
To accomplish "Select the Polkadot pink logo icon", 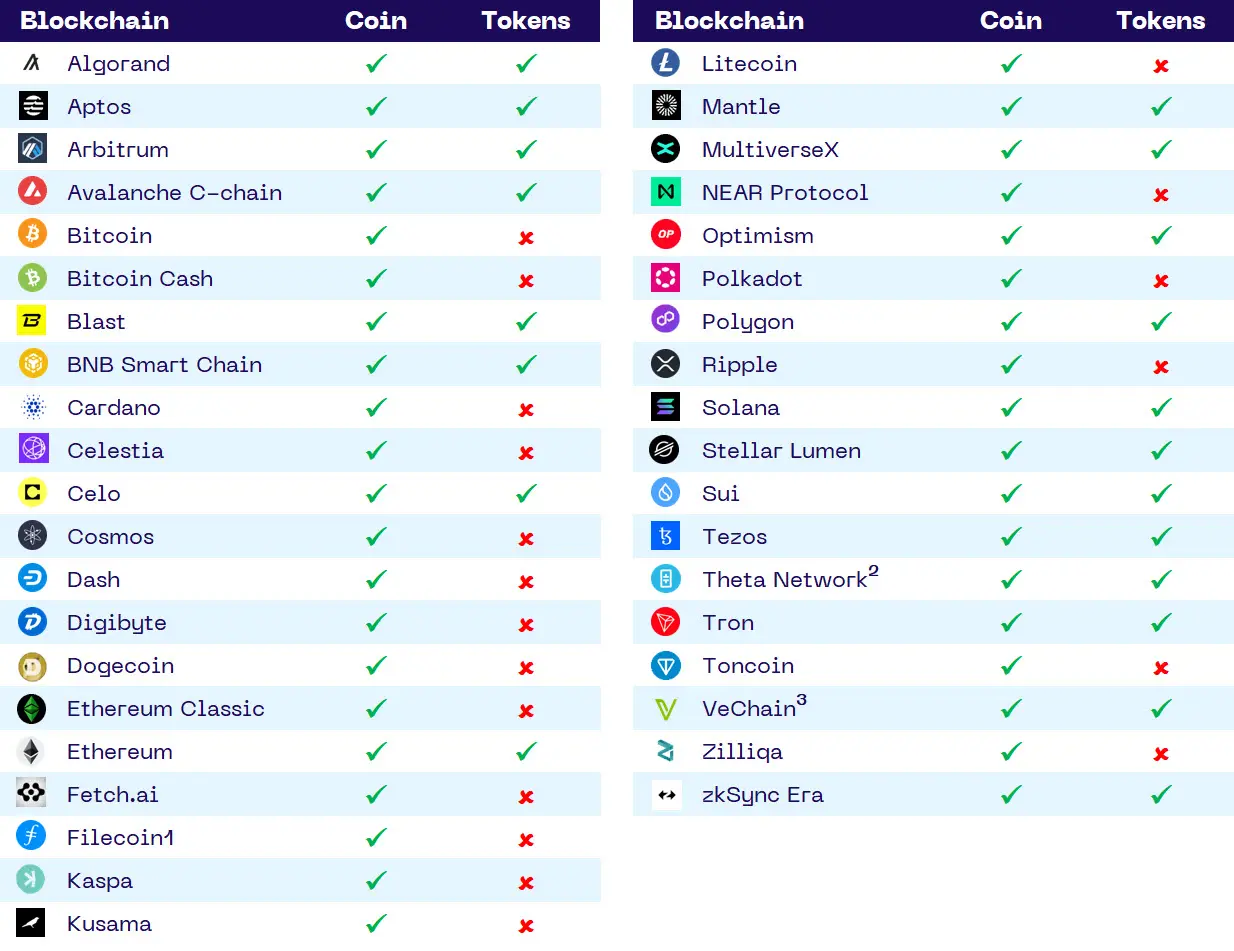I will pyautogui.click(x=665, y=278).
